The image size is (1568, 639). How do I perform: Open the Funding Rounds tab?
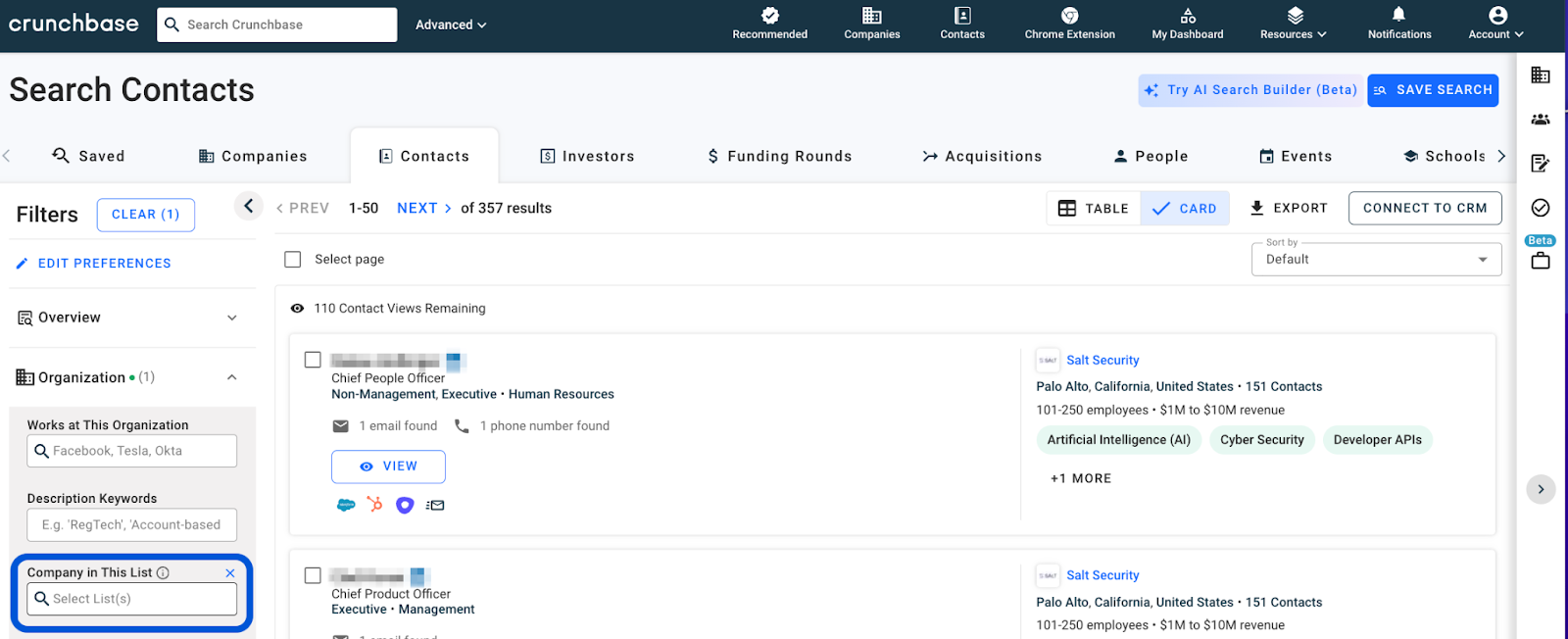click(779, 156)
